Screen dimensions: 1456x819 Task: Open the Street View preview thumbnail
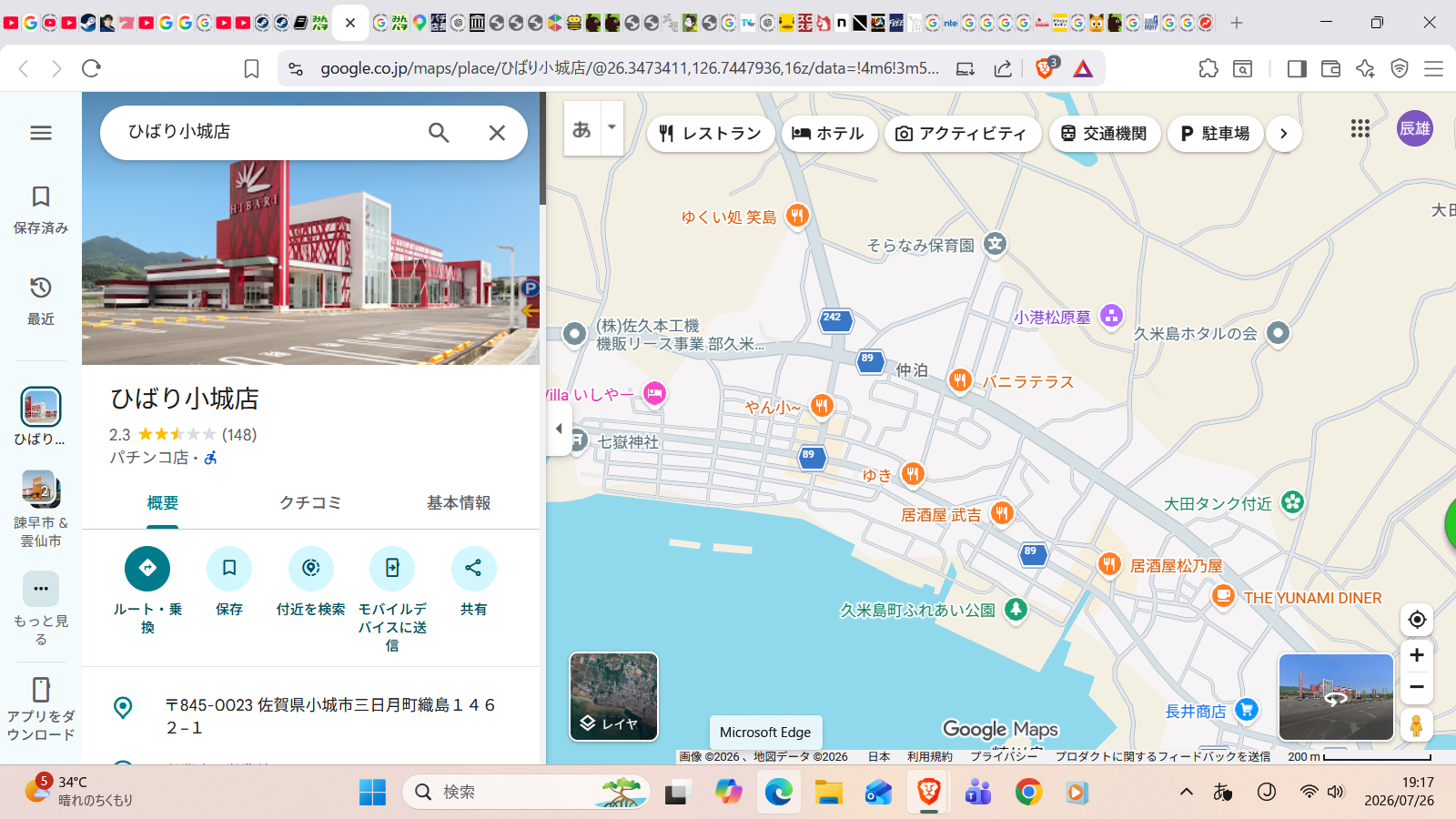point(1336,697)
